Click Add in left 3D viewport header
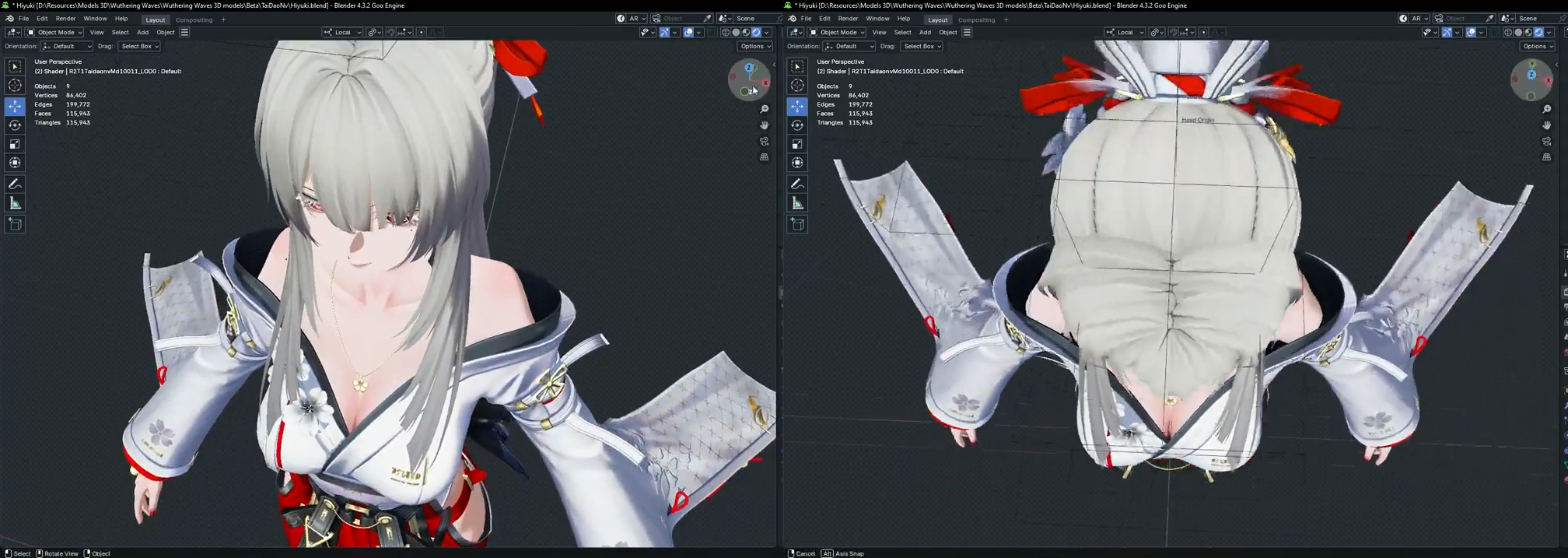This screenshot has height=558, width=1568. pyautogui.click(x=142, y=33)
